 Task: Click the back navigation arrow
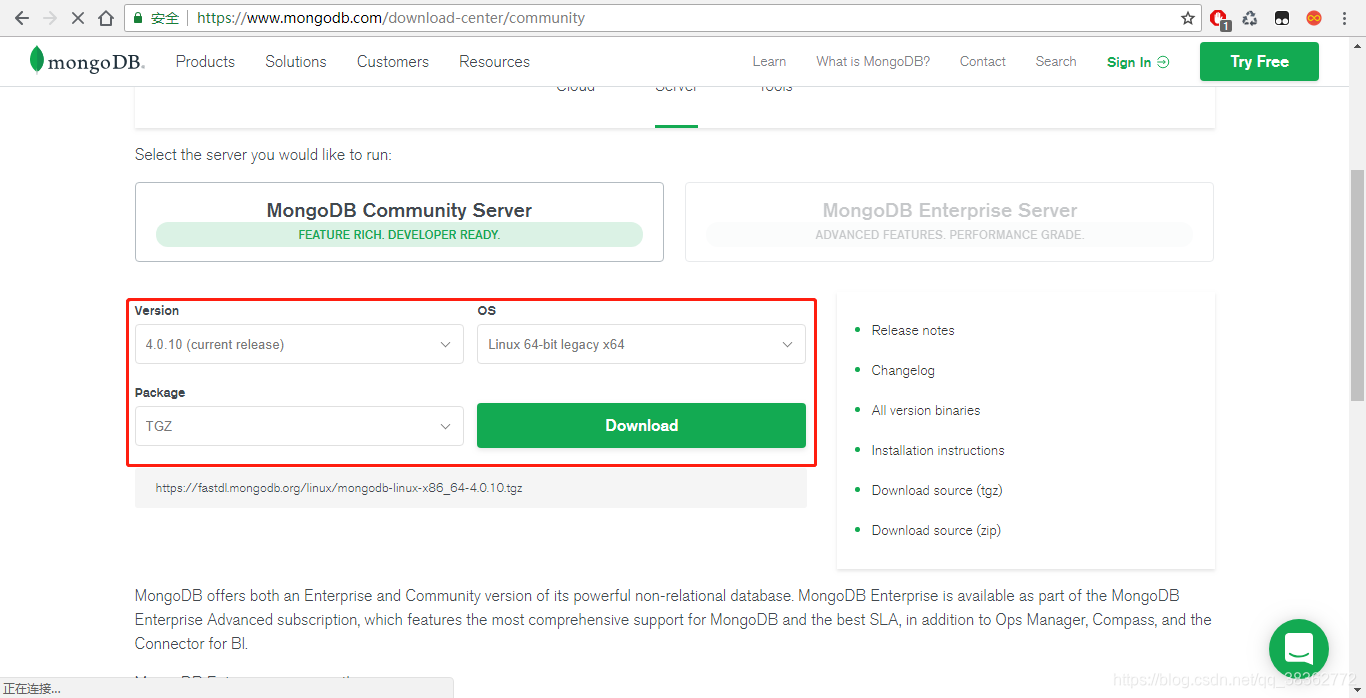(x=22, y=17)
